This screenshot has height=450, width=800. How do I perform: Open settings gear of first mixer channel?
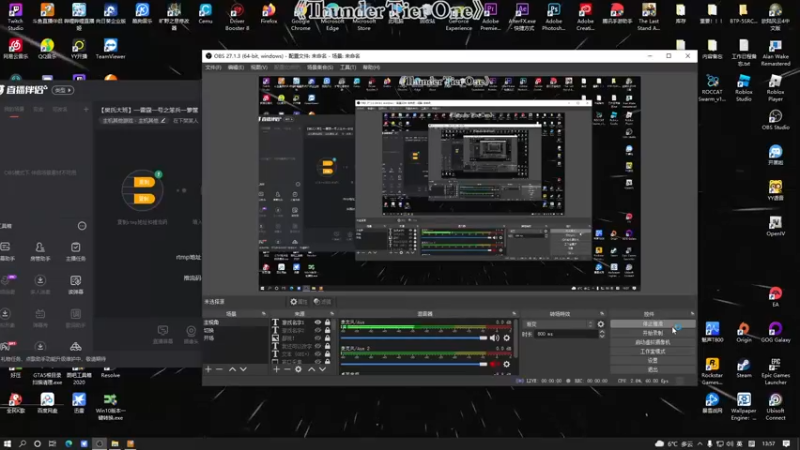coord(507,338)
